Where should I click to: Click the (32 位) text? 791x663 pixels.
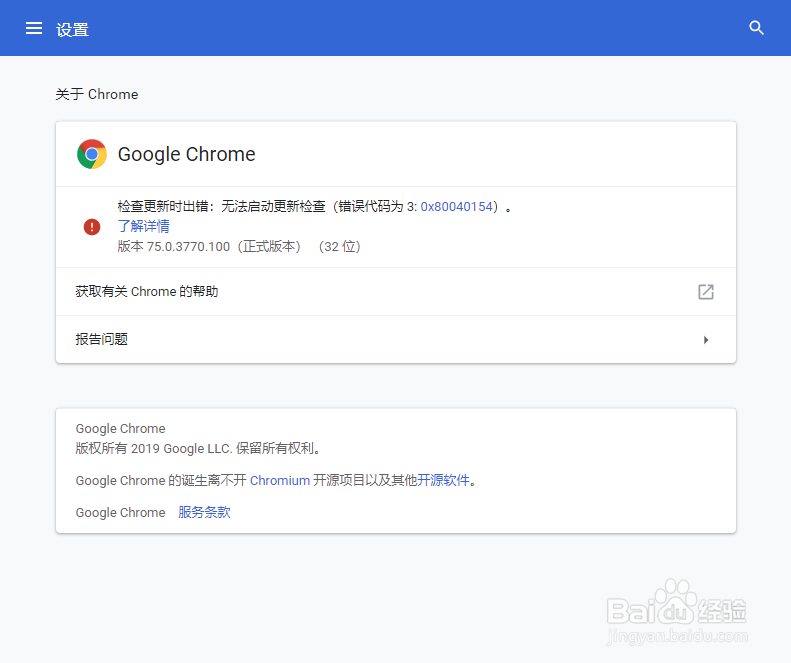pyautogui.click(x=340, y=247)
